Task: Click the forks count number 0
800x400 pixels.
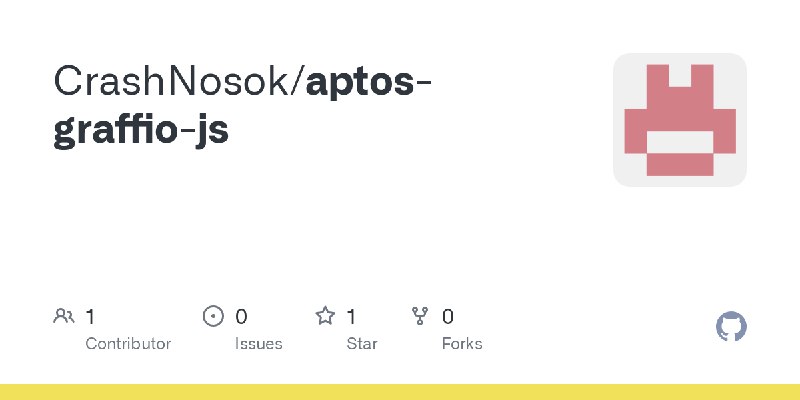Action: pos(448,317)
